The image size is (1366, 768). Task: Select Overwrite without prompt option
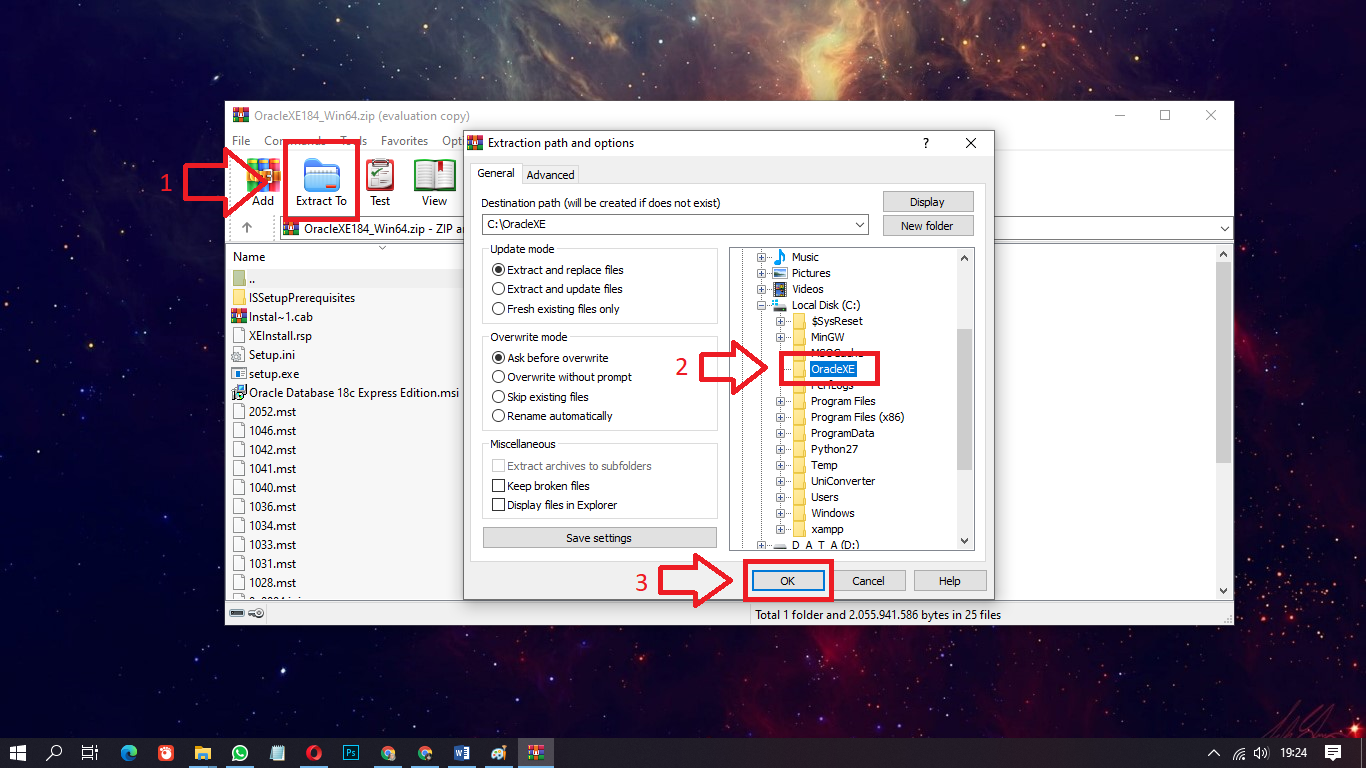pyautogui.click(x=562, y=377)
